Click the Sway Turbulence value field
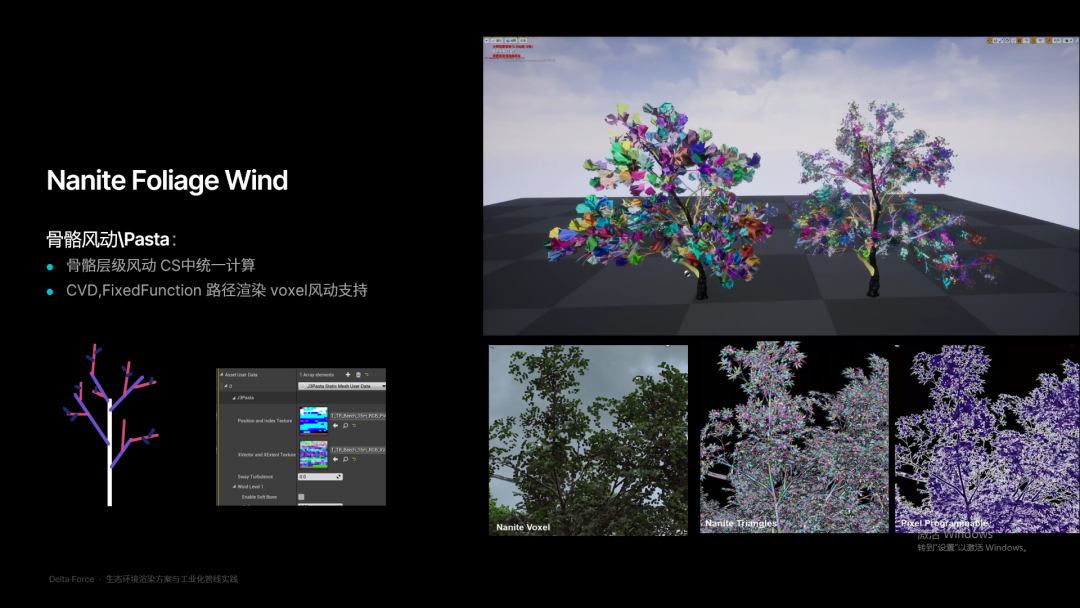This screenshot has height=608, width=1080. click(320, 476)
